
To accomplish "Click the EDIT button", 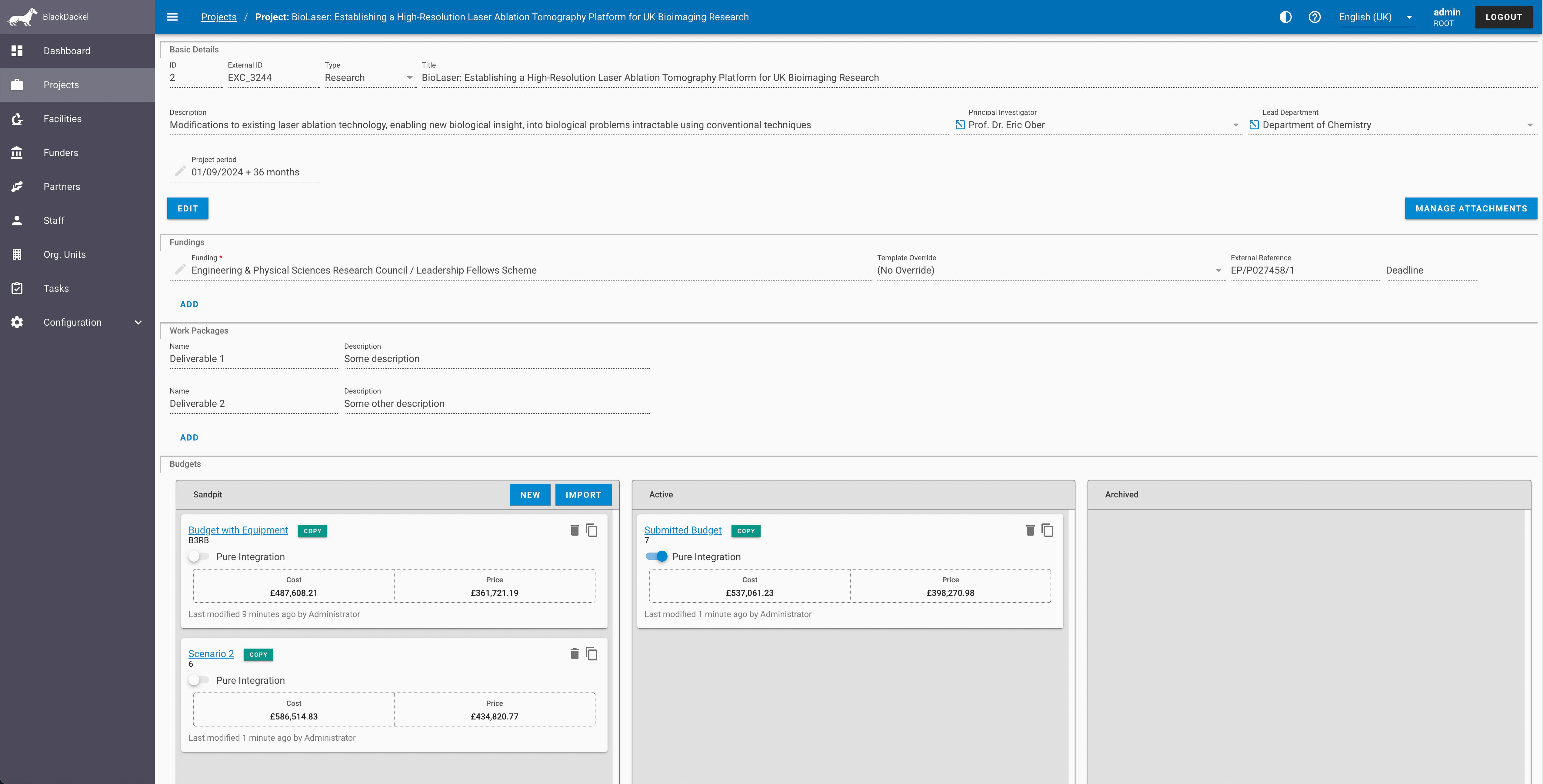I will [x=188, y=208].
